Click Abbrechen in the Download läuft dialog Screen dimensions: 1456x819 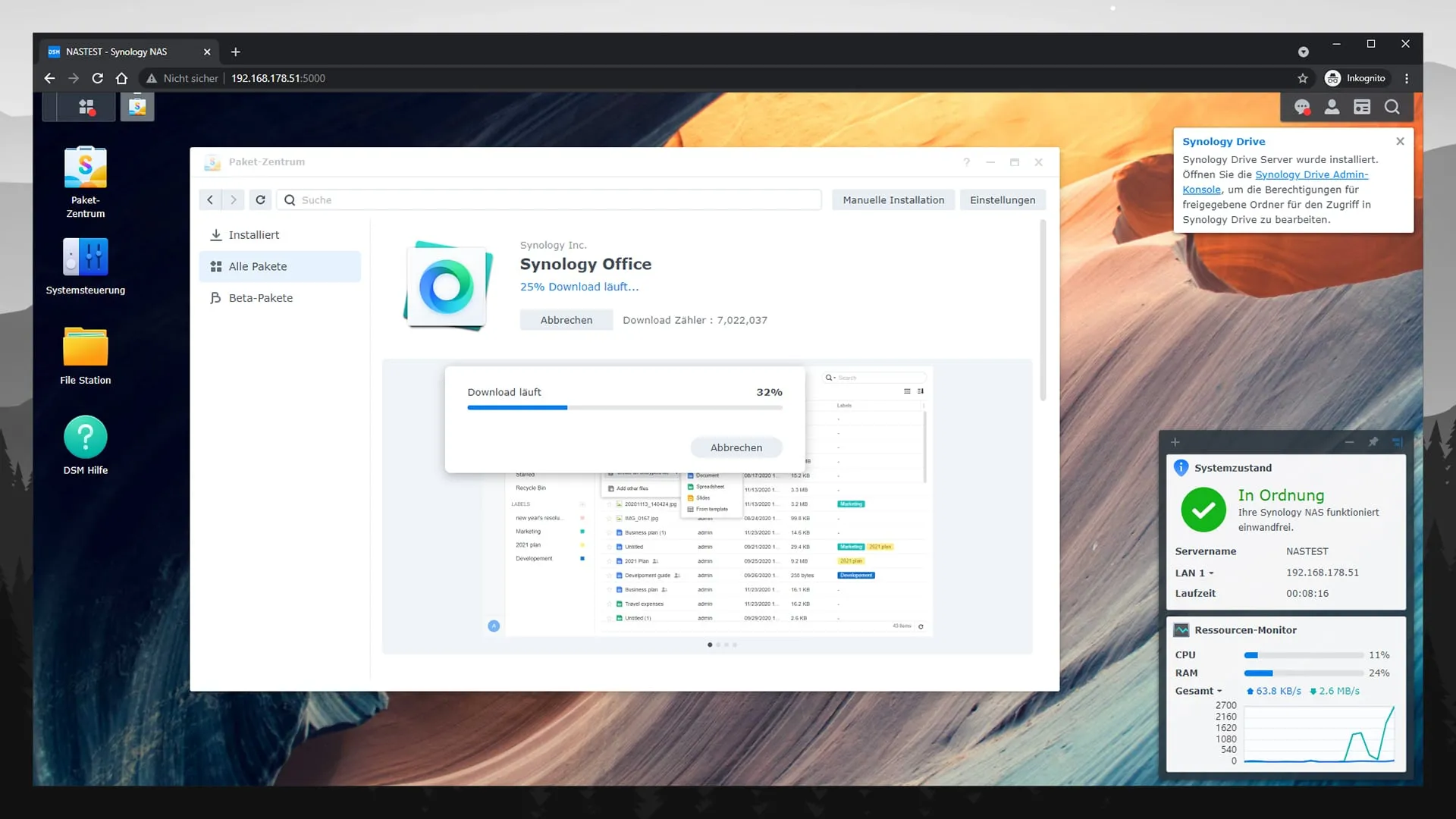point(736,447)
